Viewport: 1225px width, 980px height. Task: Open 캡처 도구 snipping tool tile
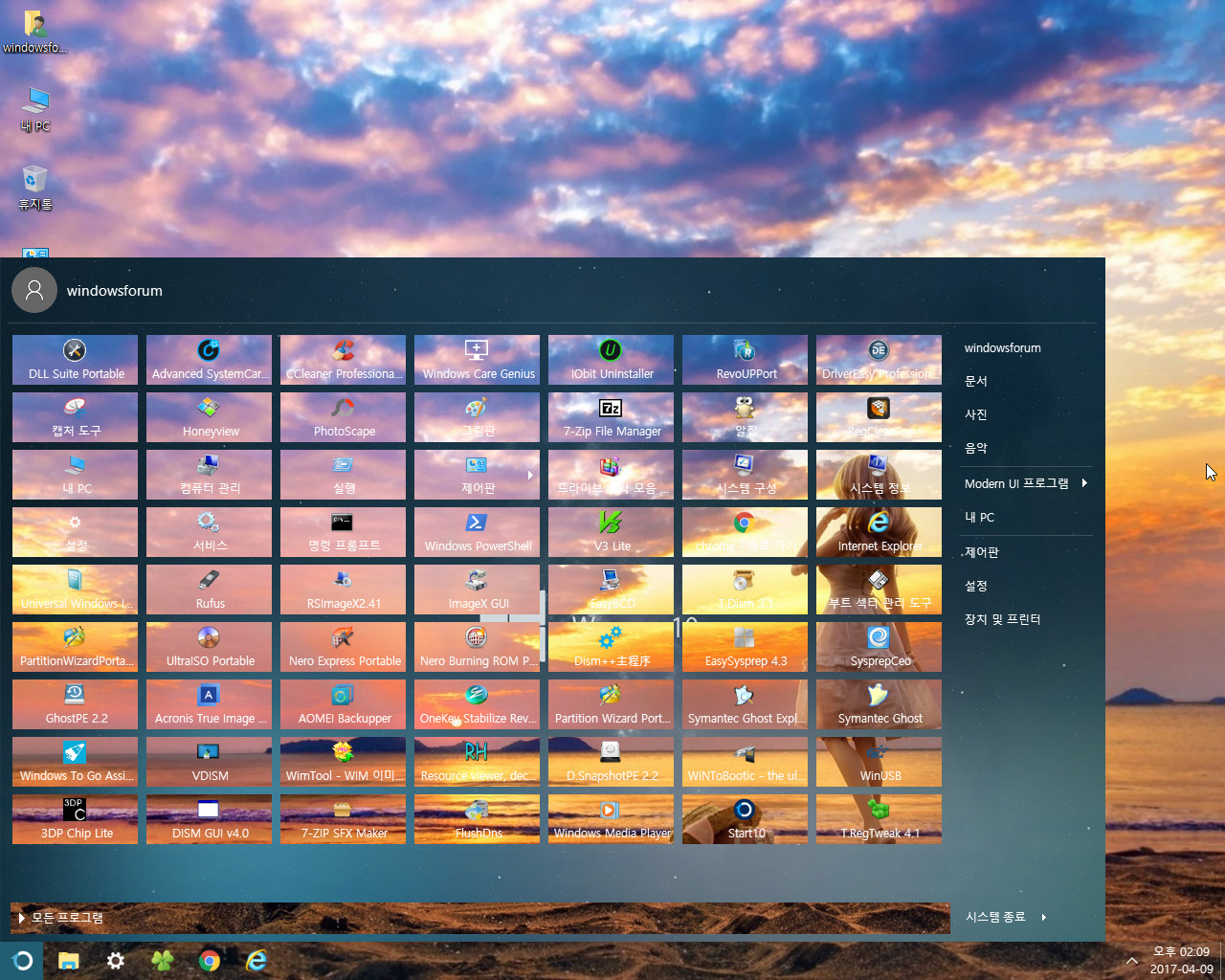[75, 417]
